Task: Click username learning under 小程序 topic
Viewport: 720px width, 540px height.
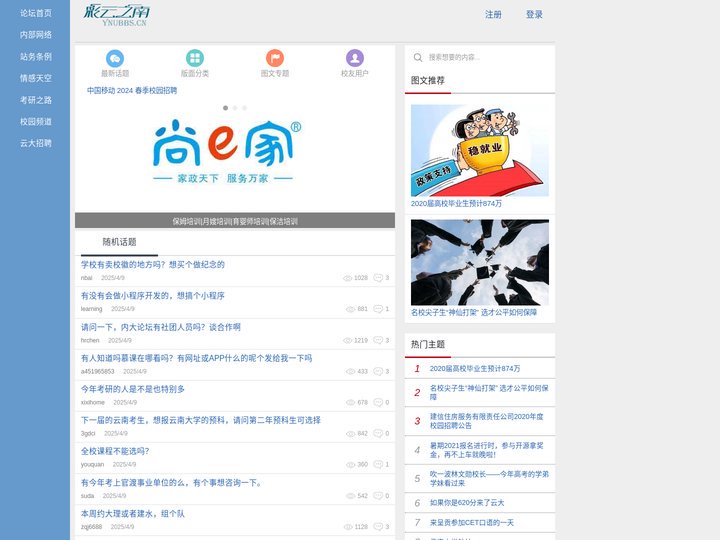Action: pos(91,309)
